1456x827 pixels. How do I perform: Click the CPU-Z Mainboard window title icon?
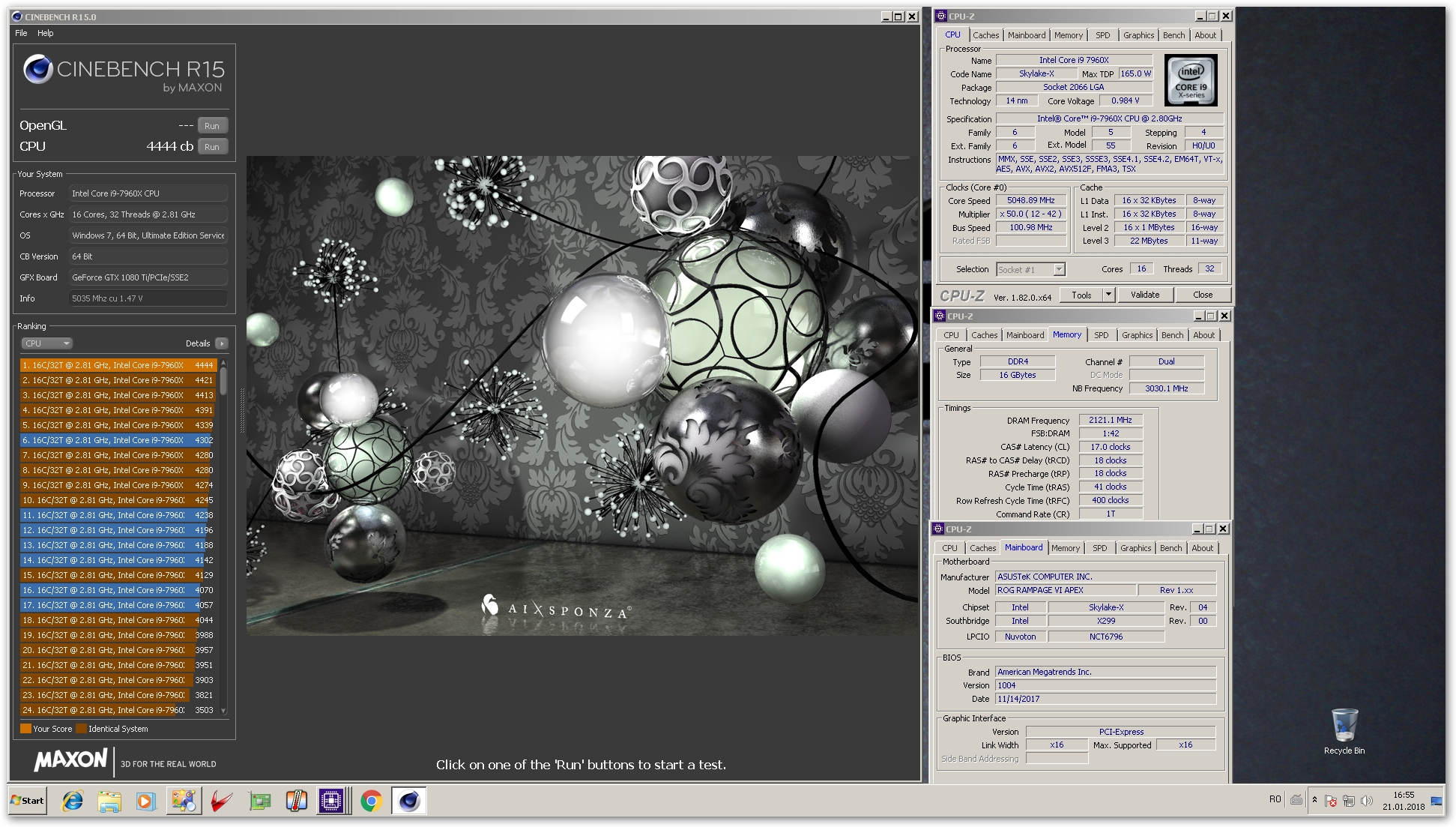tap(938, 529)
